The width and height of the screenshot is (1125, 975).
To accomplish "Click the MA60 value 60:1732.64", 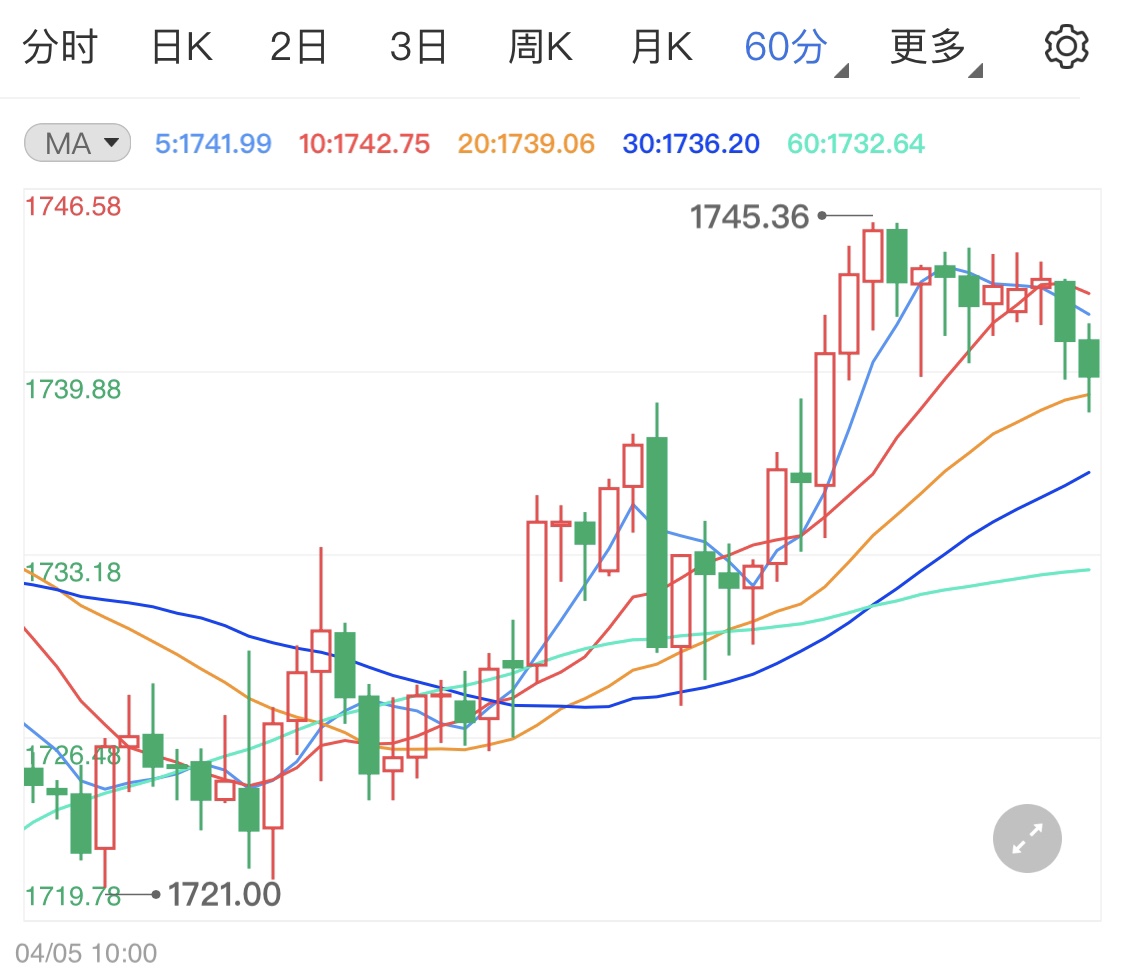I will pos(856,144).
